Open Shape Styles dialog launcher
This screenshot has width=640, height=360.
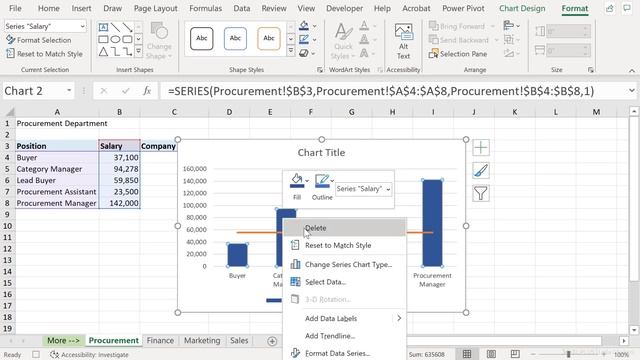click(320, 70)
